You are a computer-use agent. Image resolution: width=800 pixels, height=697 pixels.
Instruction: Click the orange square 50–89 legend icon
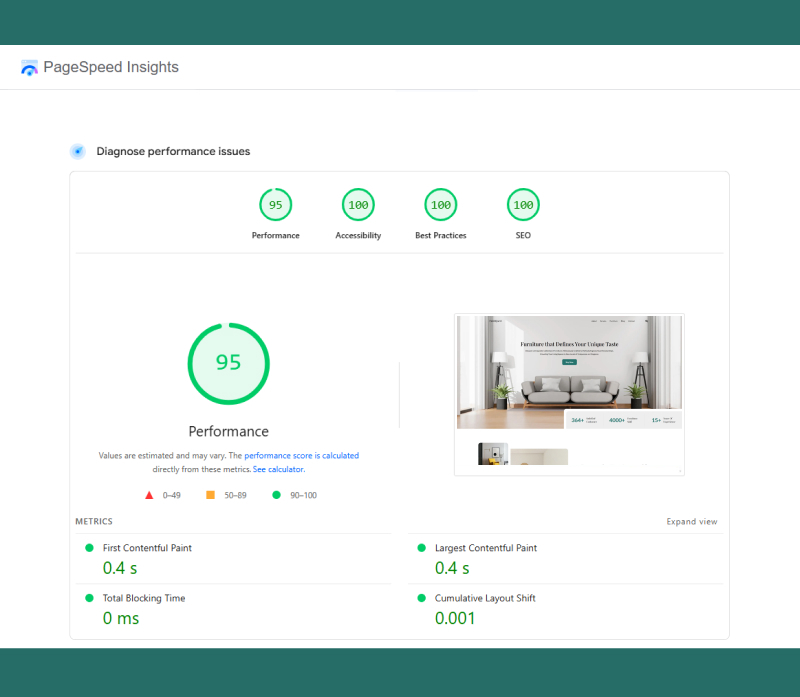pos(210,495)
